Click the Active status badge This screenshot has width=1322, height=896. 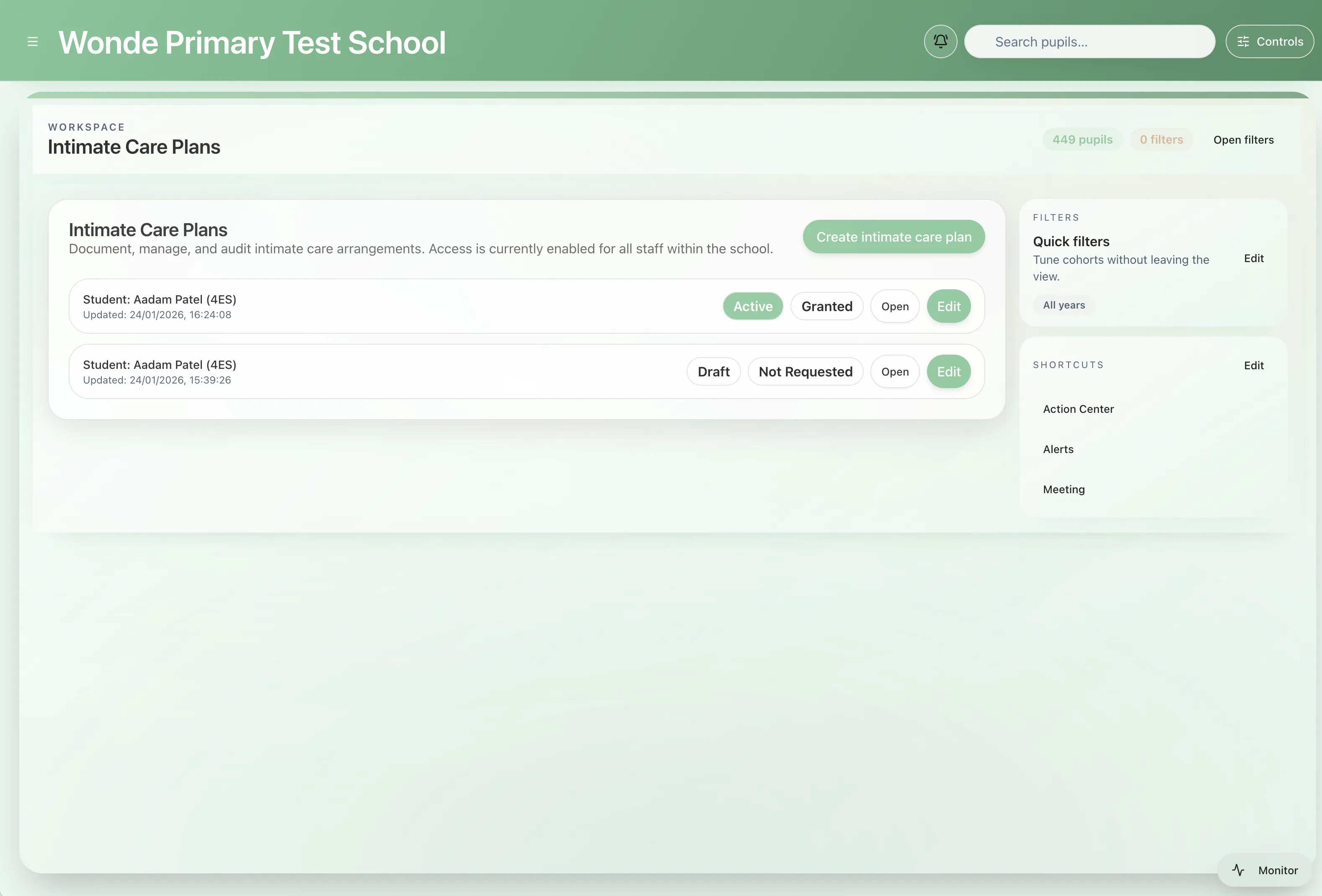click(753, 306)
